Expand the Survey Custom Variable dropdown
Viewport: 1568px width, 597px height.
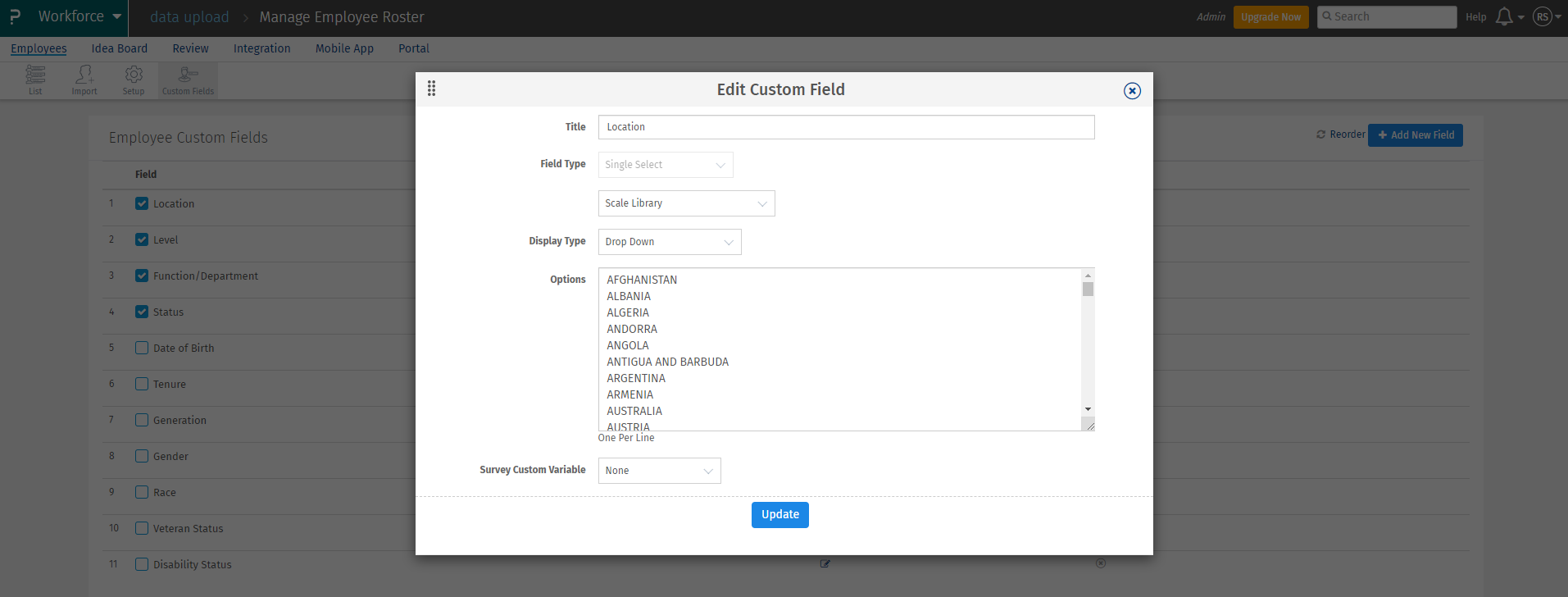click(659, 471)
